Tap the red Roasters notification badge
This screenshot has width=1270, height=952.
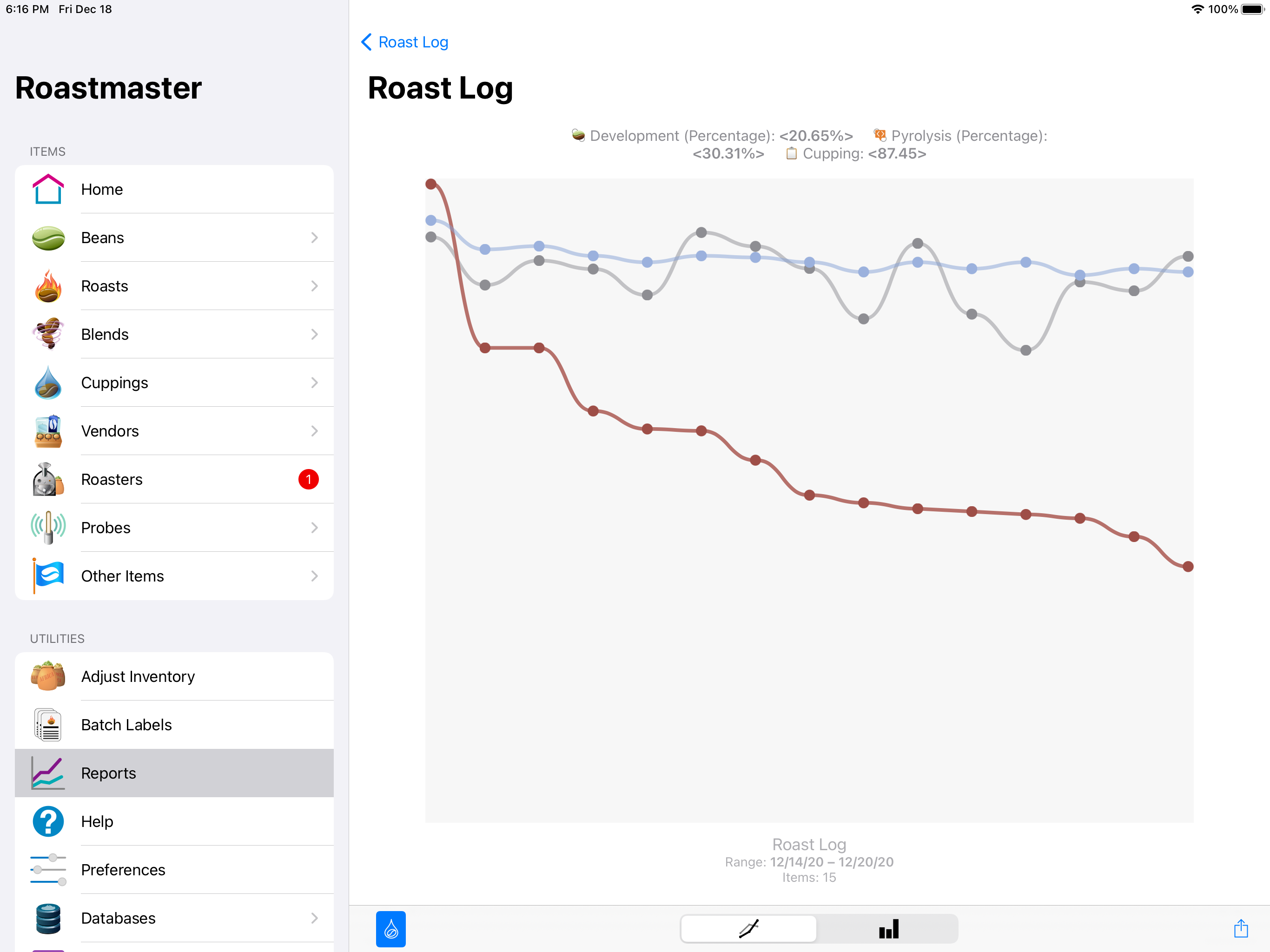pyautogui.click(x=308, y=479)
